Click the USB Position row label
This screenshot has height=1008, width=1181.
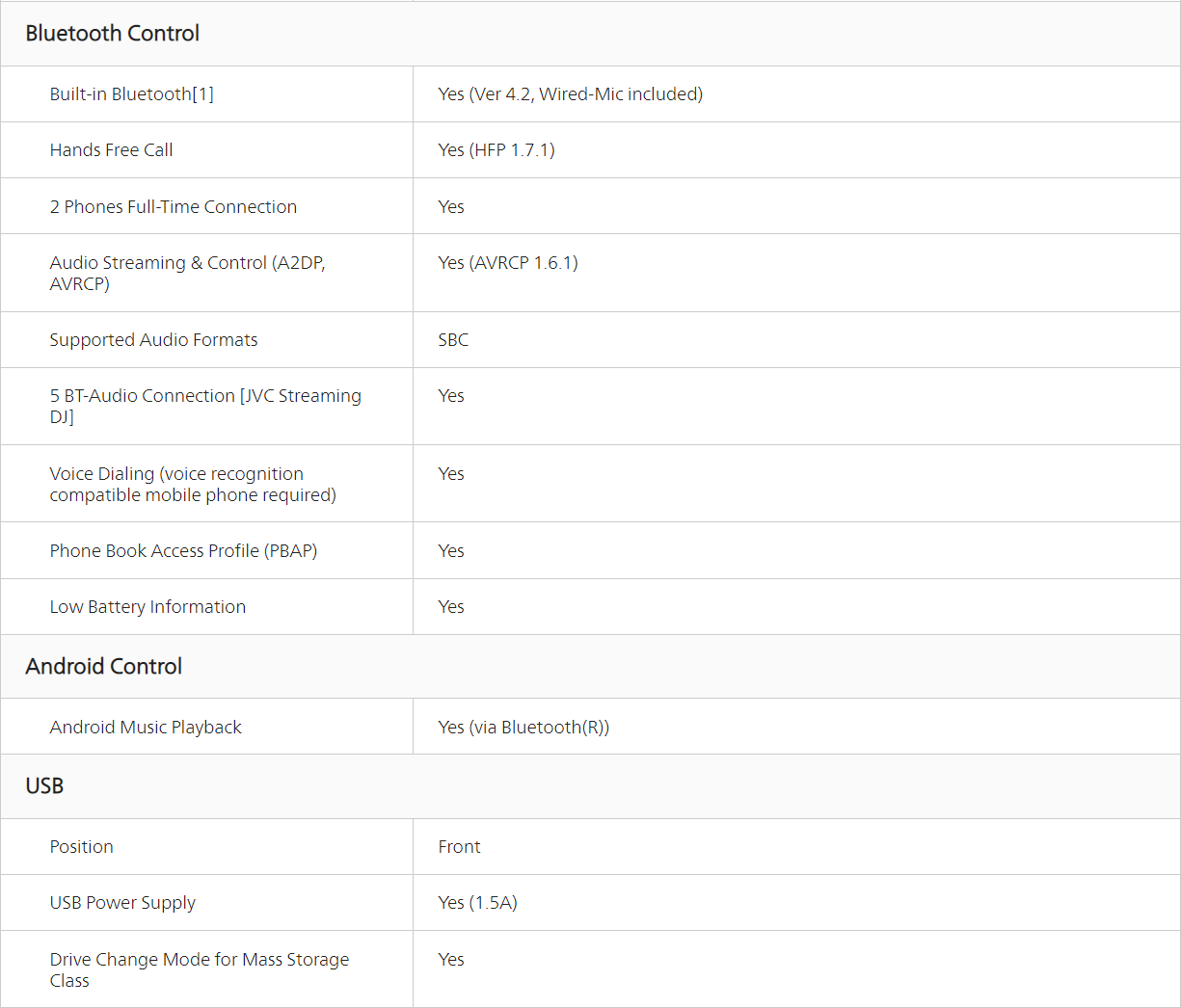pos(81,847)
